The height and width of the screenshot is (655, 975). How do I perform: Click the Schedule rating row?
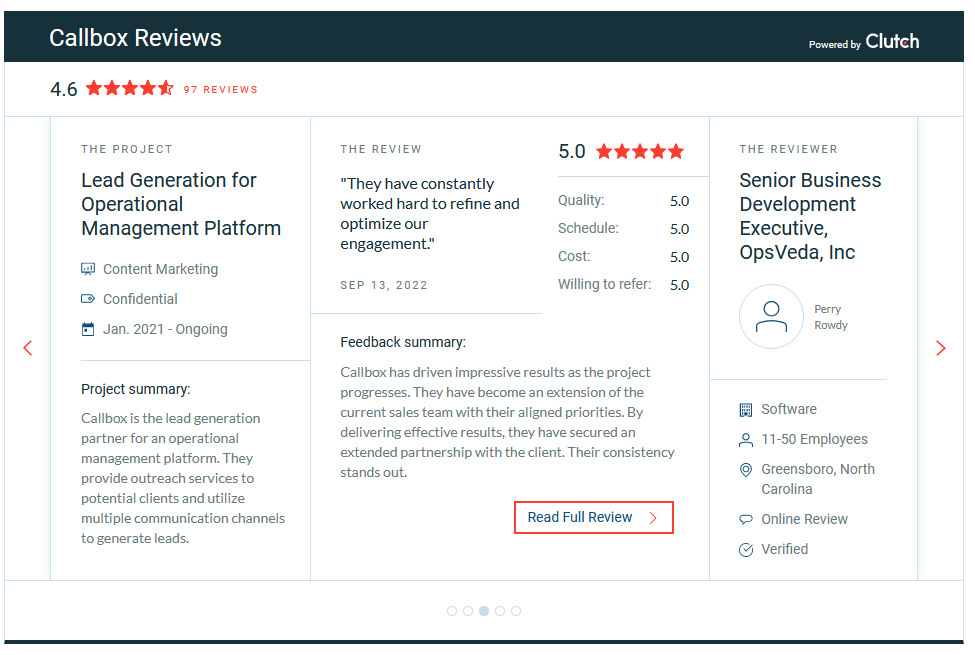(624, 229)
